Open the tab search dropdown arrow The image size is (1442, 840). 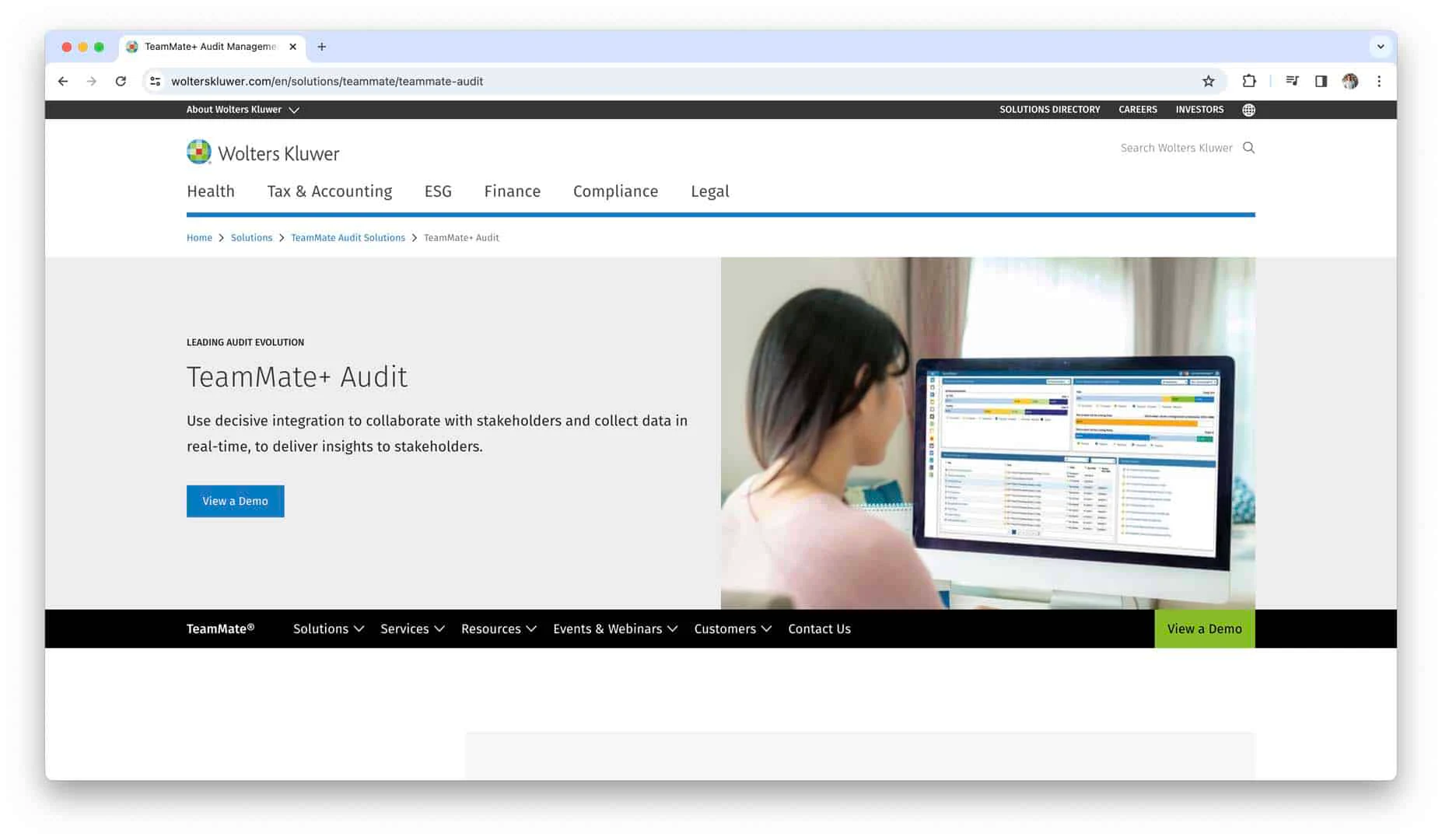(x=1381, y=47)
